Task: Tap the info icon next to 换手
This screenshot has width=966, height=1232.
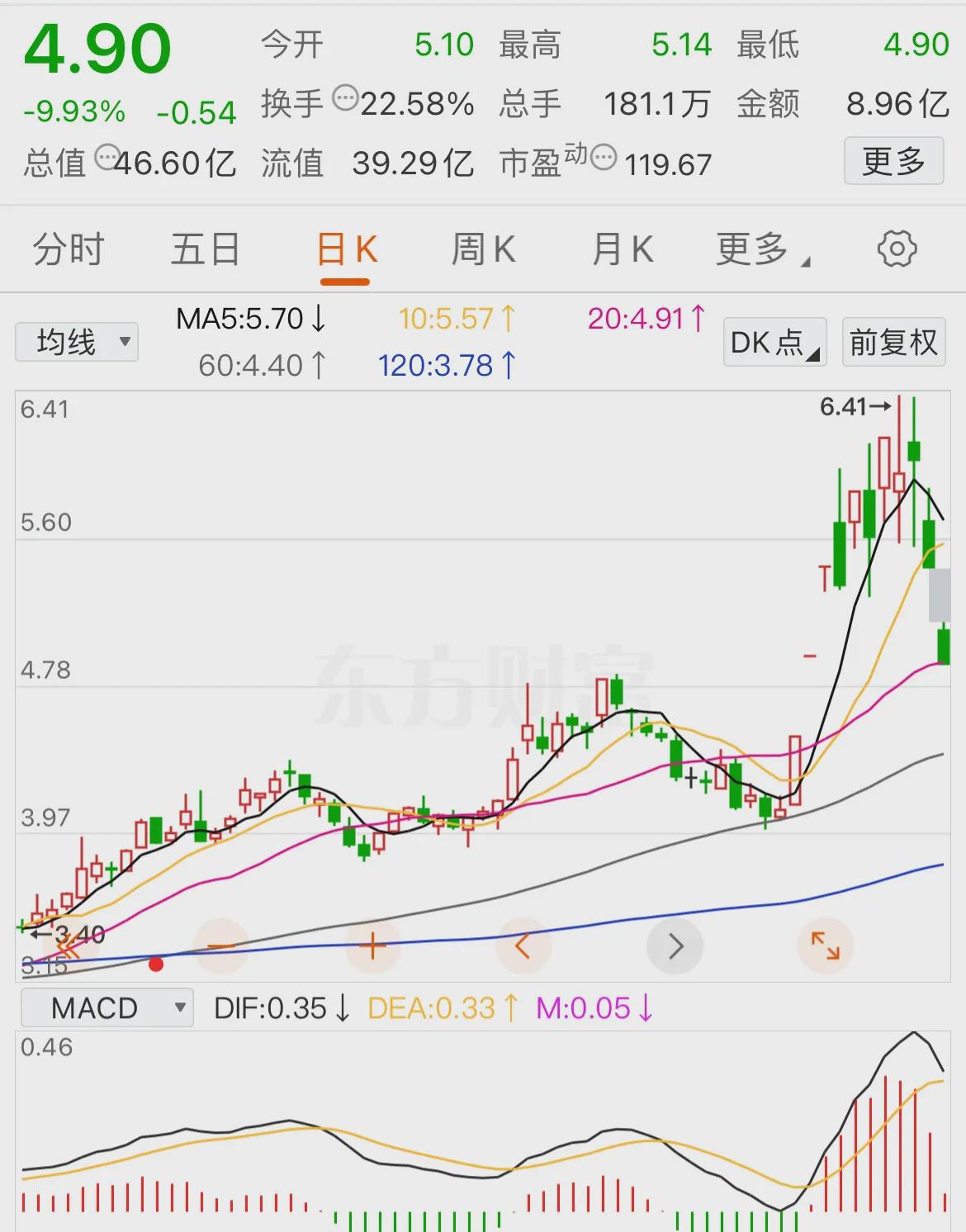Action: click(345, 99)
